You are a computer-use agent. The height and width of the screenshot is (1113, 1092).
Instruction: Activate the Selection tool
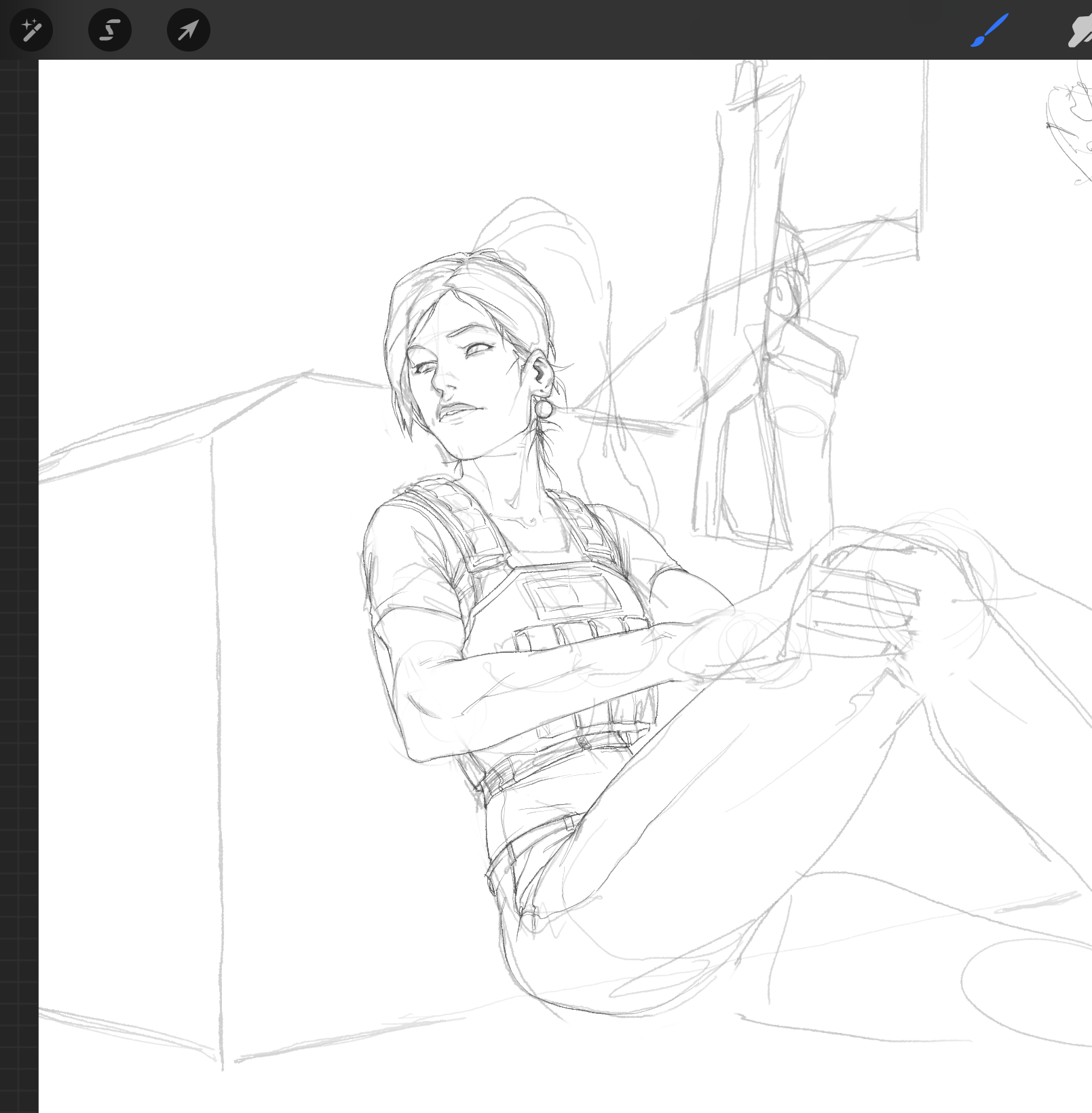coord(110,30)
